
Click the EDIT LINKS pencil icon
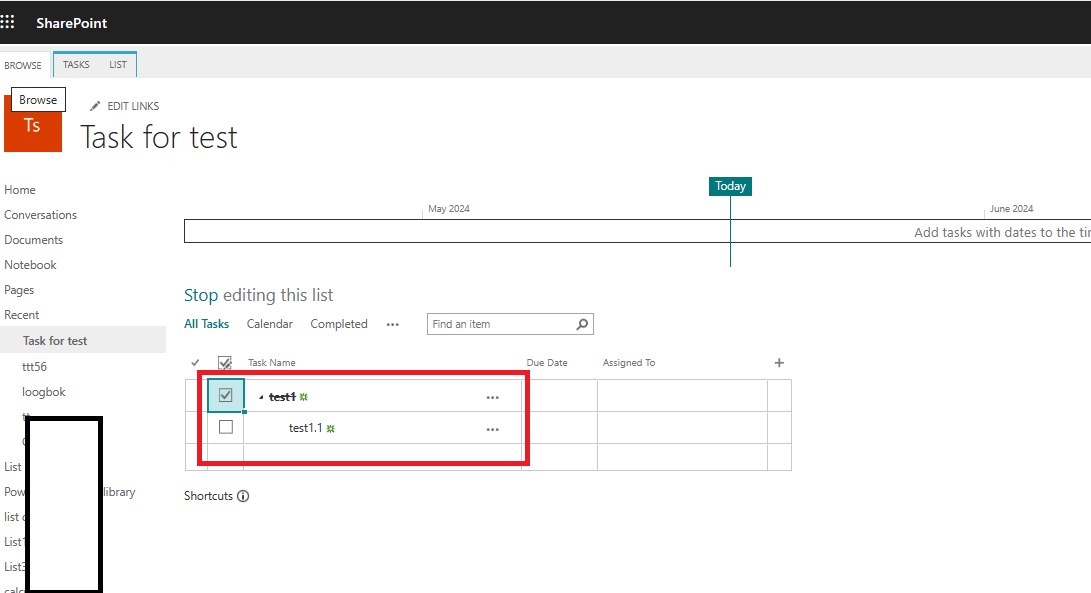tap(95, 105)
